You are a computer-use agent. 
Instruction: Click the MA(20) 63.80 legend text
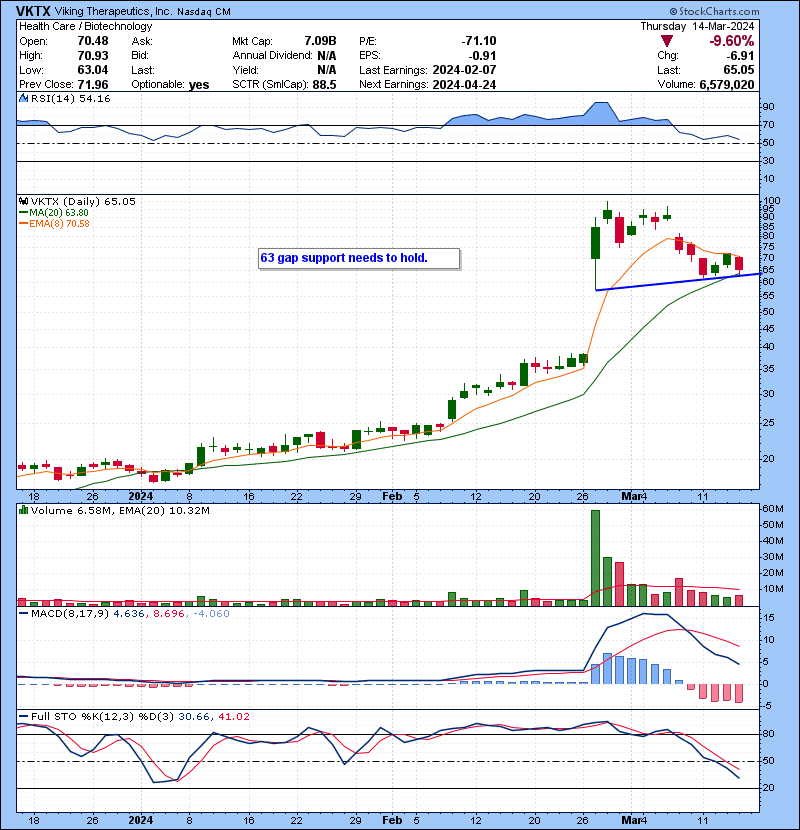click(59, 213)
